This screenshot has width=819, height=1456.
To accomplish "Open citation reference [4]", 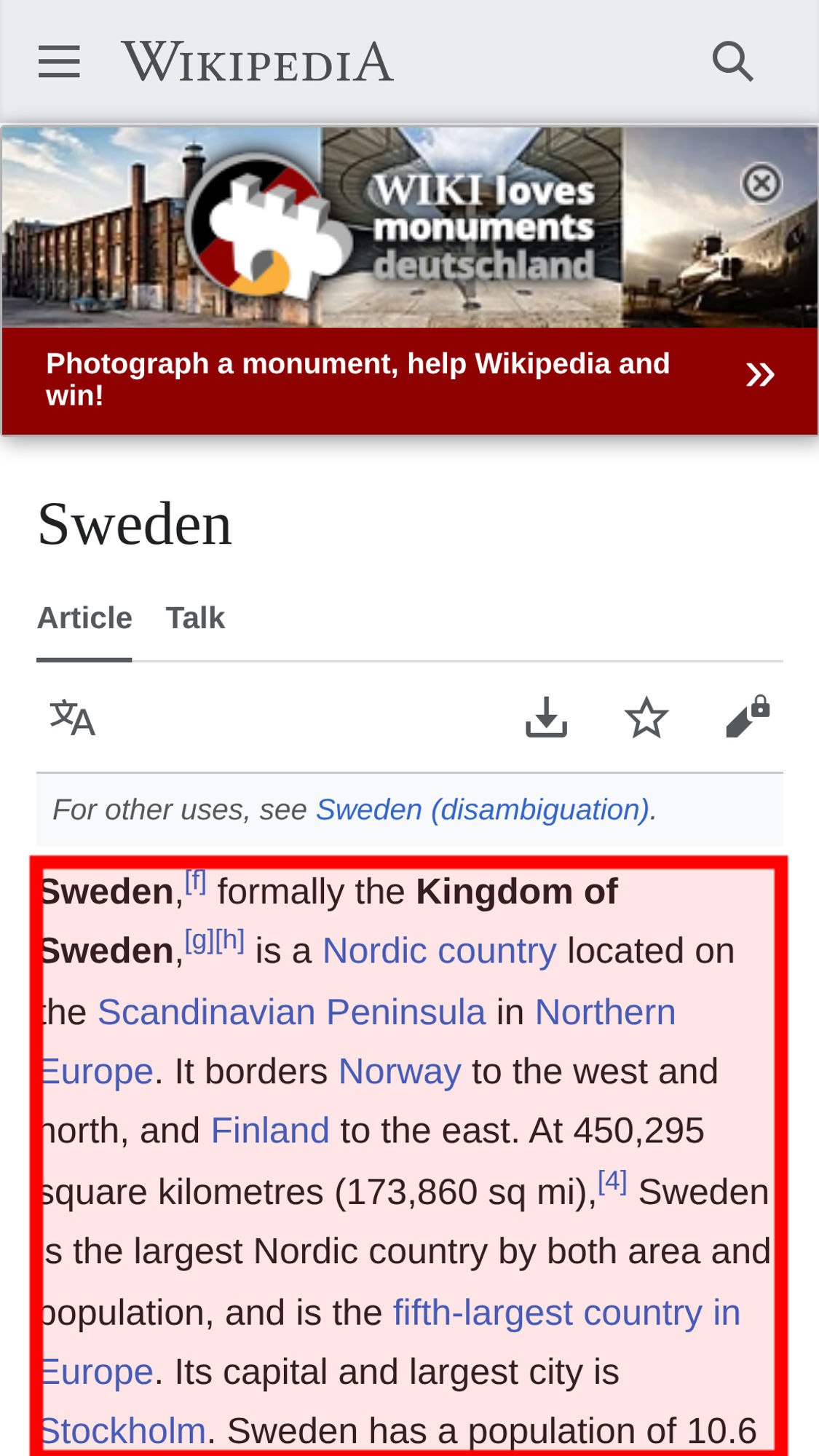I will tap(612, 1181).
